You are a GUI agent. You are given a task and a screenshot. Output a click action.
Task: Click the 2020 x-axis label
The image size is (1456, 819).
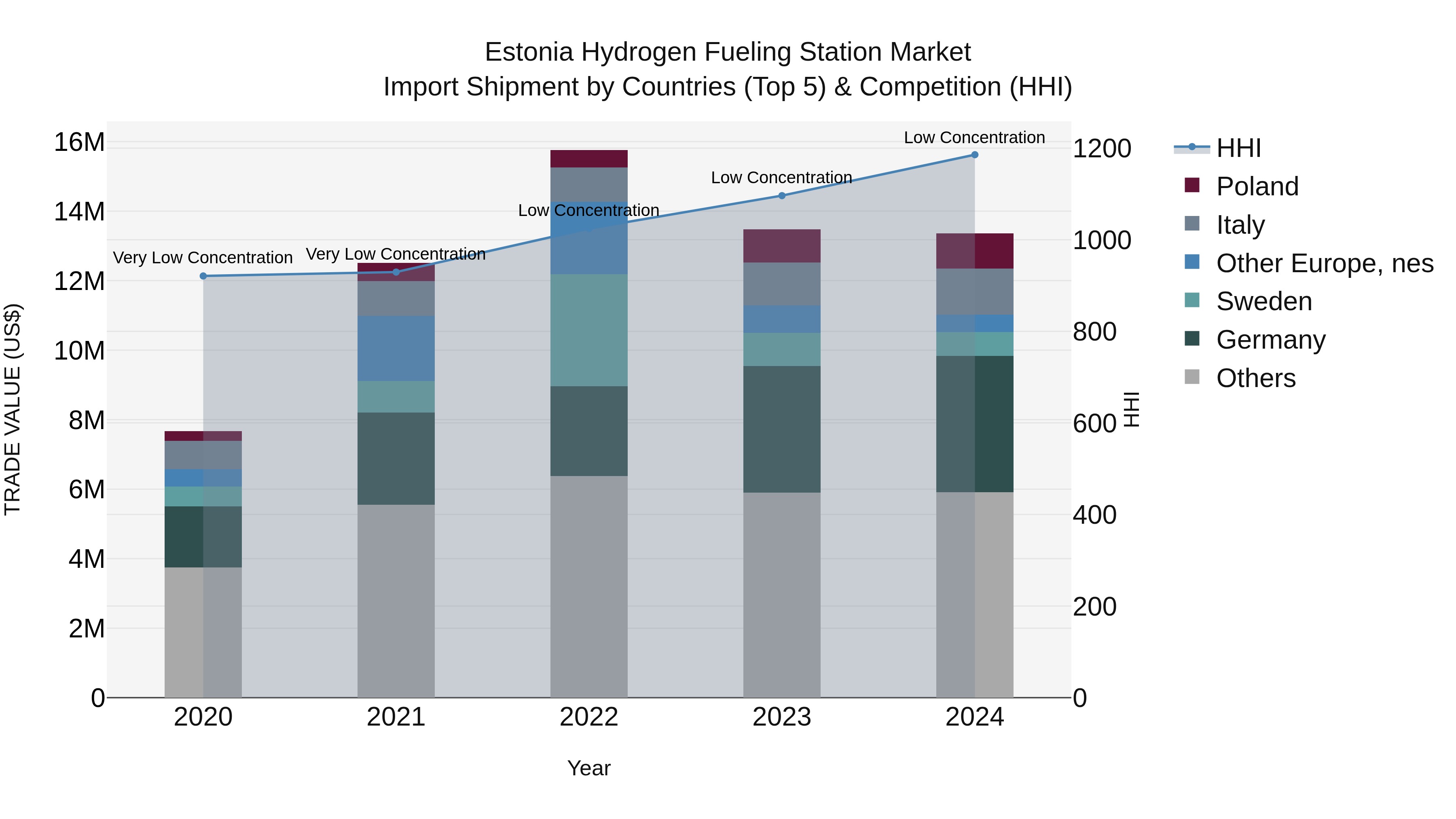coord(203,717)
